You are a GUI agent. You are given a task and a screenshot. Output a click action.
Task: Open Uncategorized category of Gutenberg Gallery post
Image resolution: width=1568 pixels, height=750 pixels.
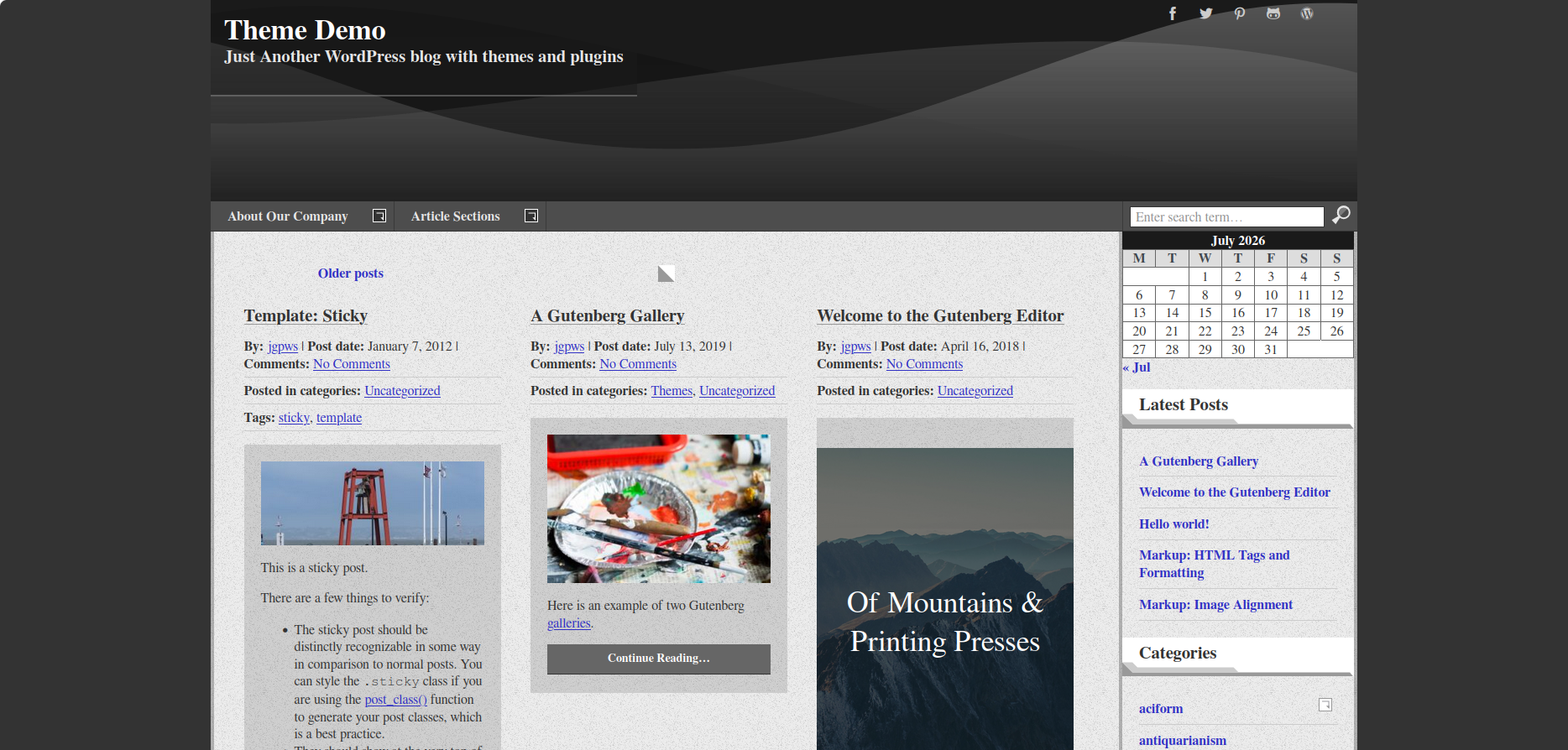point(737,391)
